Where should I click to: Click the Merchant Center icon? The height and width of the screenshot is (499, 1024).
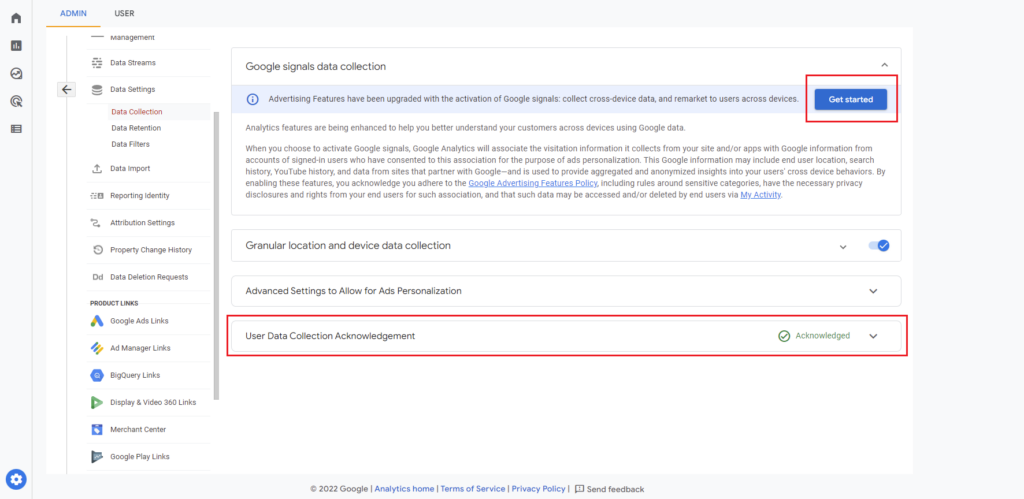[97, 430]
